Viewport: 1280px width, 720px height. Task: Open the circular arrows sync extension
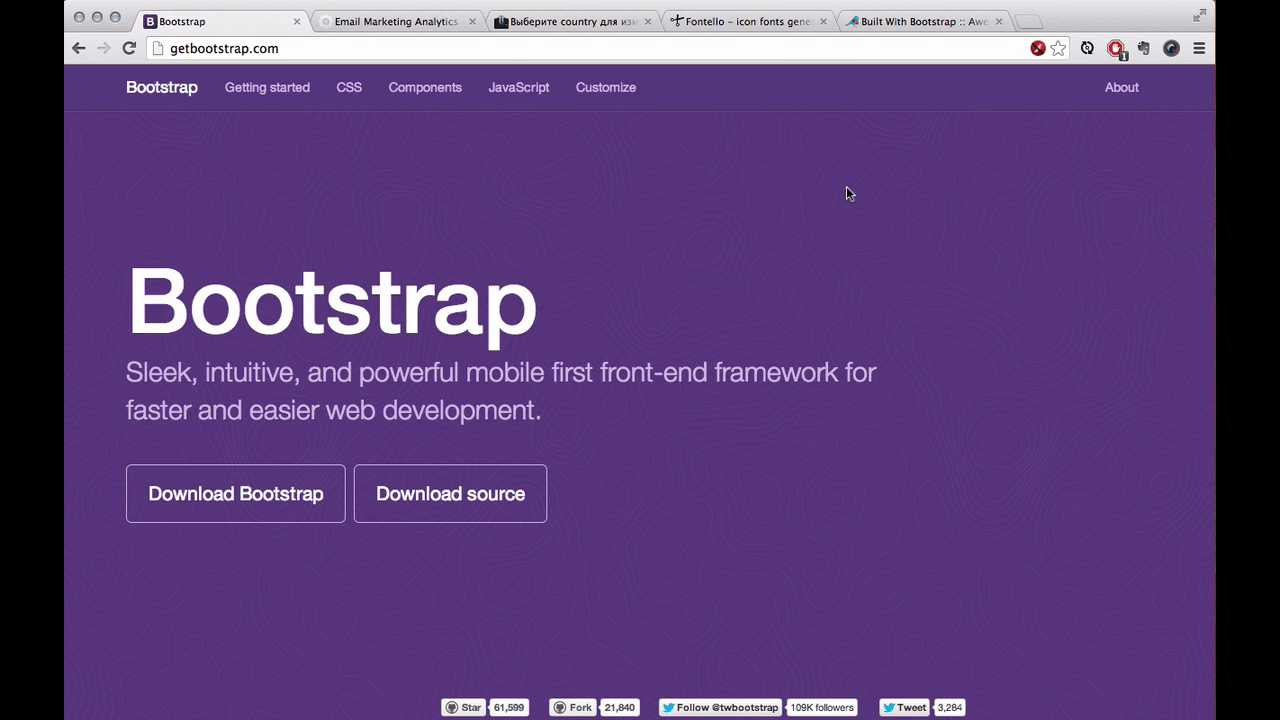tap(1087, 48)
